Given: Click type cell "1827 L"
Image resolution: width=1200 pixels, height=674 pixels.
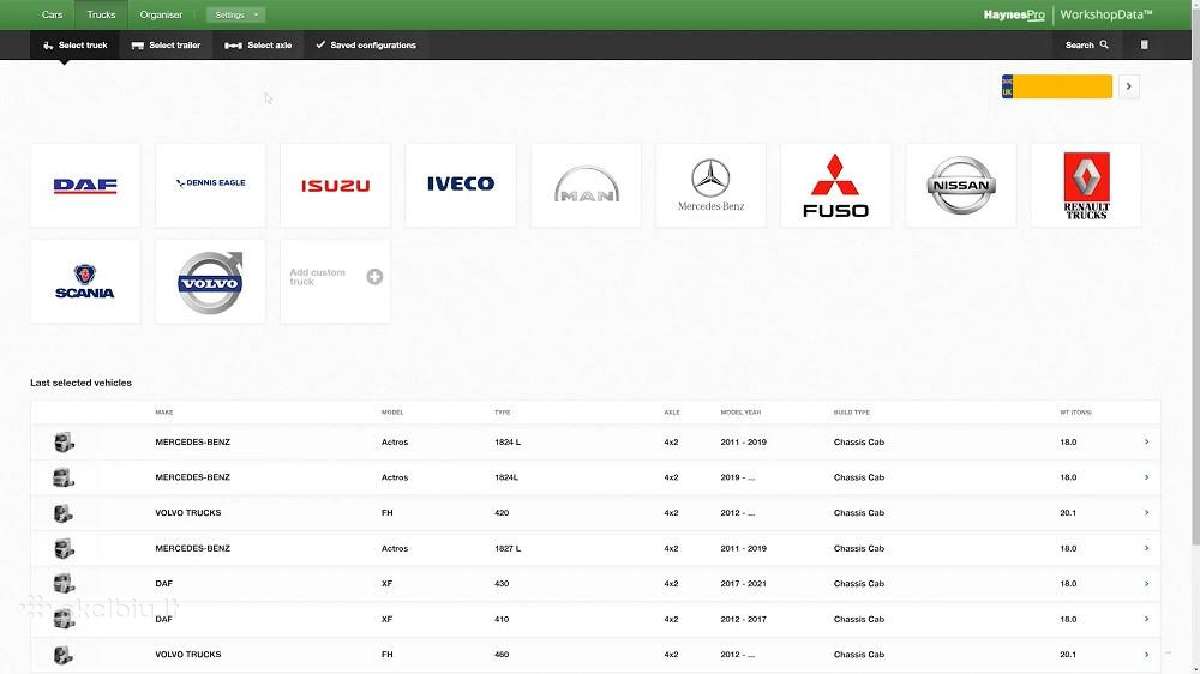Looking at the screenshot, I should tap(507, 548).
